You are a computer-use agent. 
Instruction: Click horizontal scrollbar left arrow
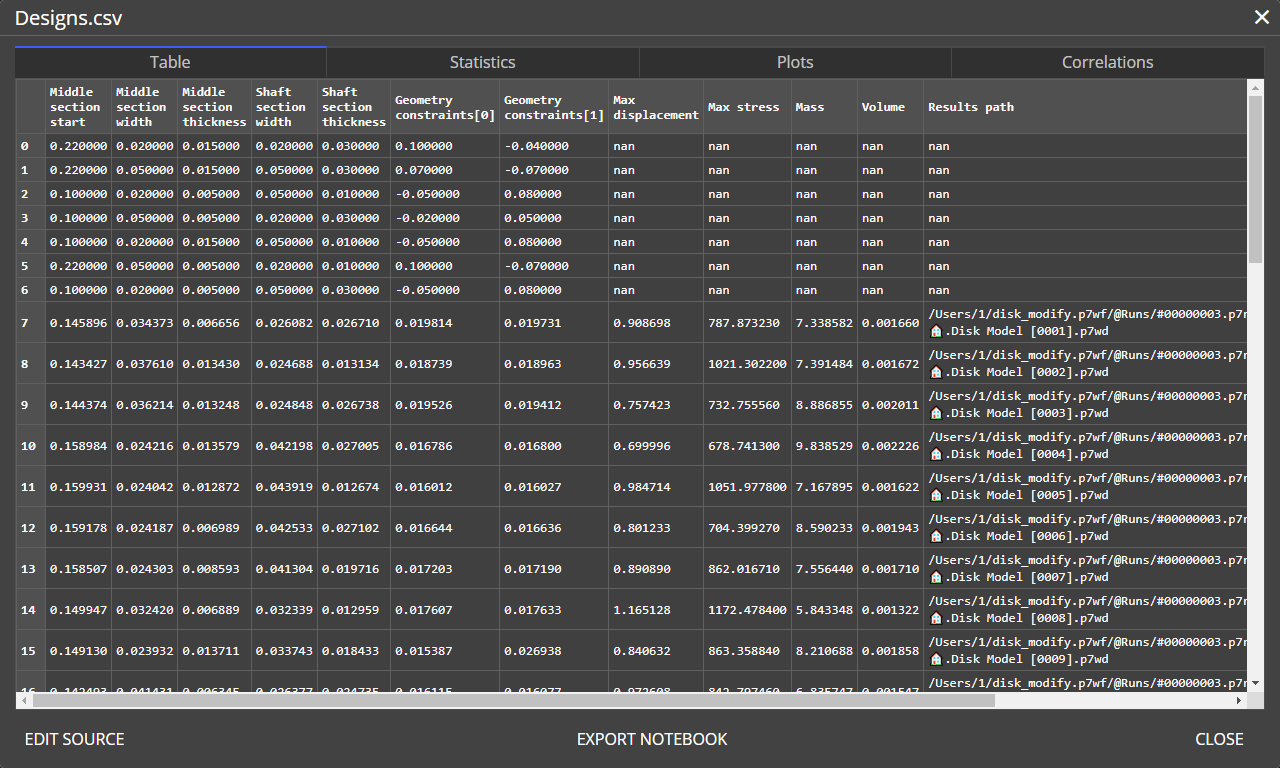click(24, 701)
